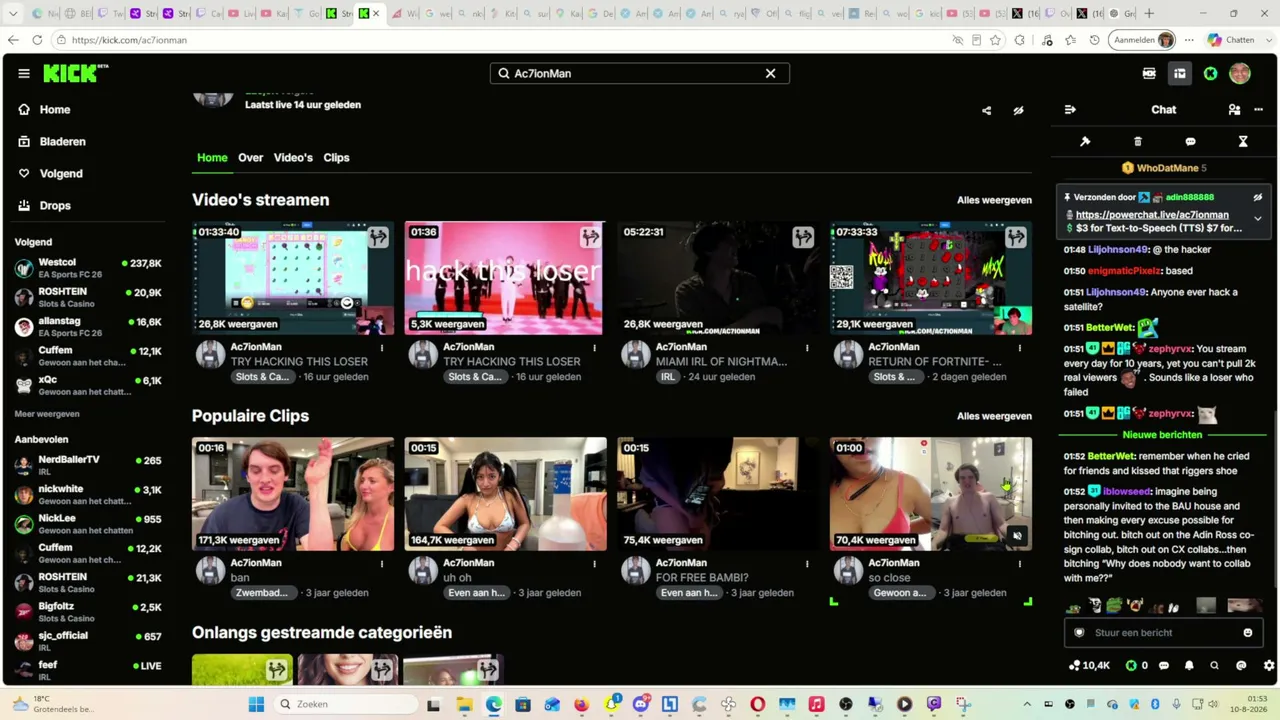Image resolution: width=1280 pixels, height=720 pixels.
Task: Open Volgend in the sidebar
Action: pos(61,174)
